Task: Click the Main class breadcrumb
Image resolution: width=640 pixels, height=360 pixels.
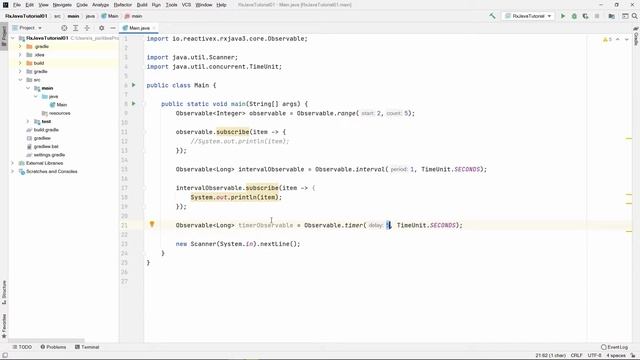Action: (110, 16)
